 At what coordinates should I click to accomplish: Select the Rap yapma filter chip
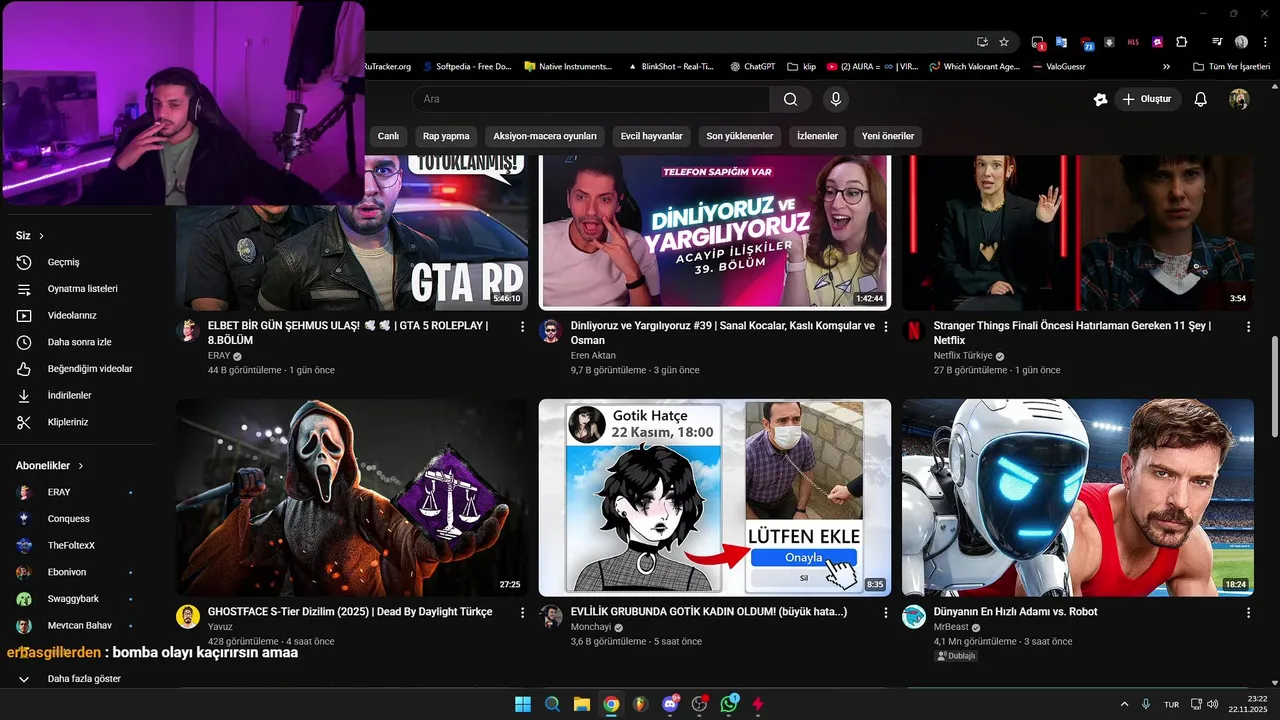pos(446,136)
